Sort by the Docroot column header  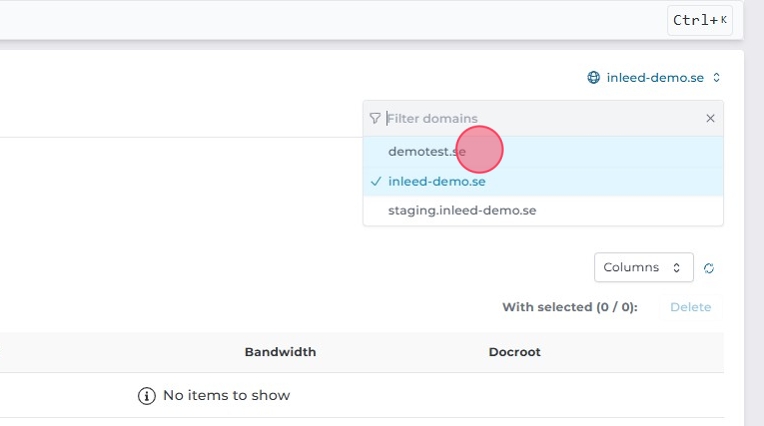(x=514, y=352)
